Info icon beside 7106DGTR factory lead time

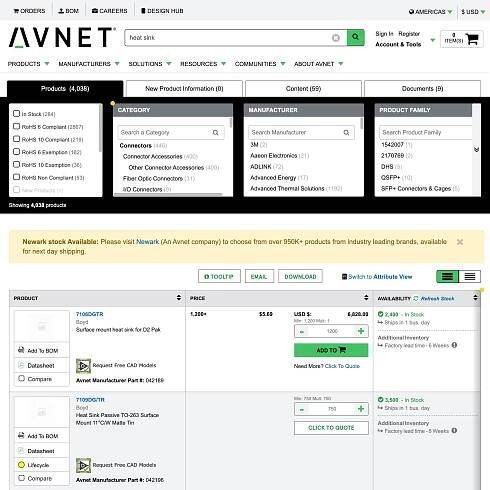pos(454,345)
